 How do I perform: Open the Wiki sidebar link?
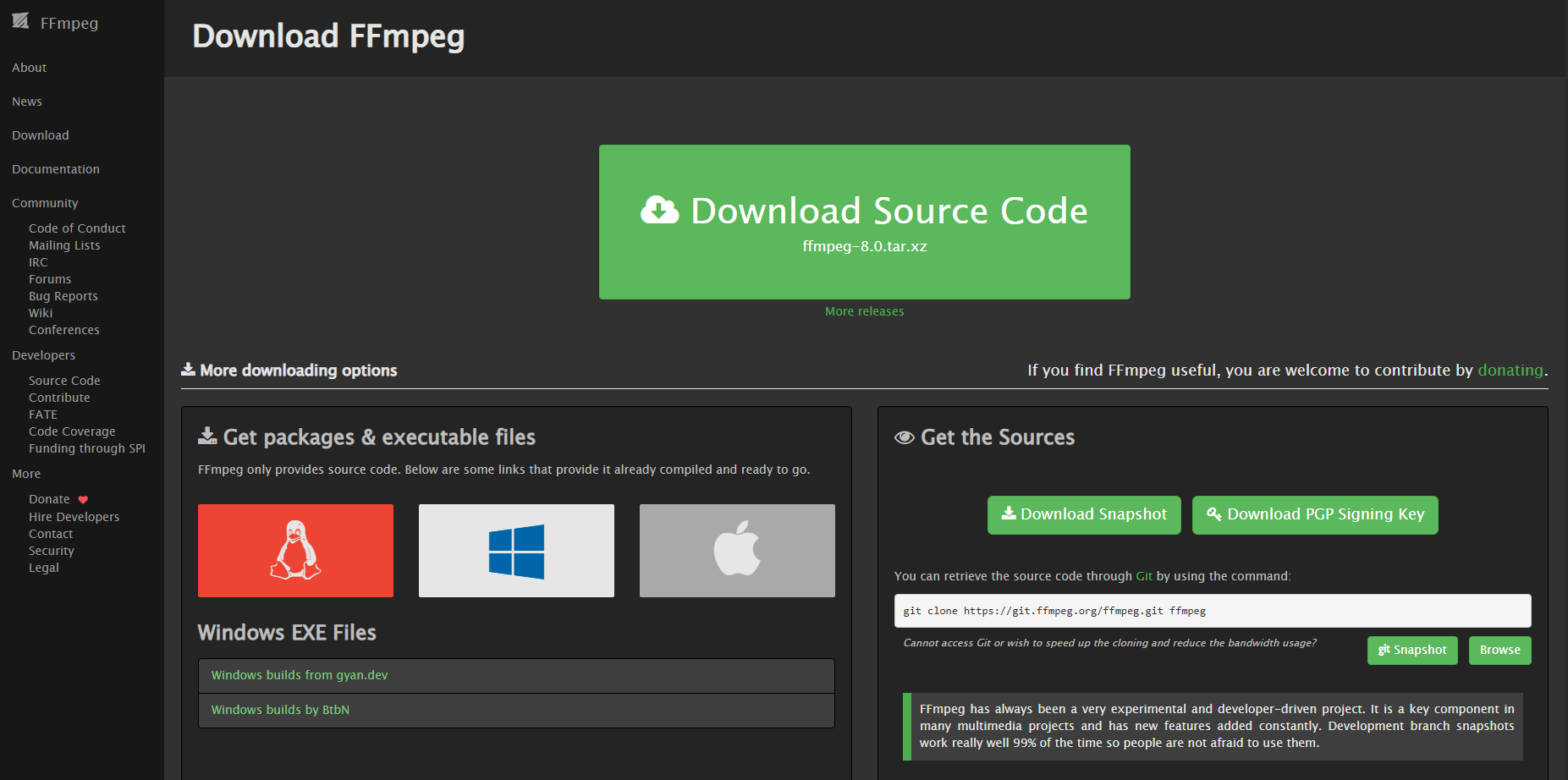(x=41, y=313)
